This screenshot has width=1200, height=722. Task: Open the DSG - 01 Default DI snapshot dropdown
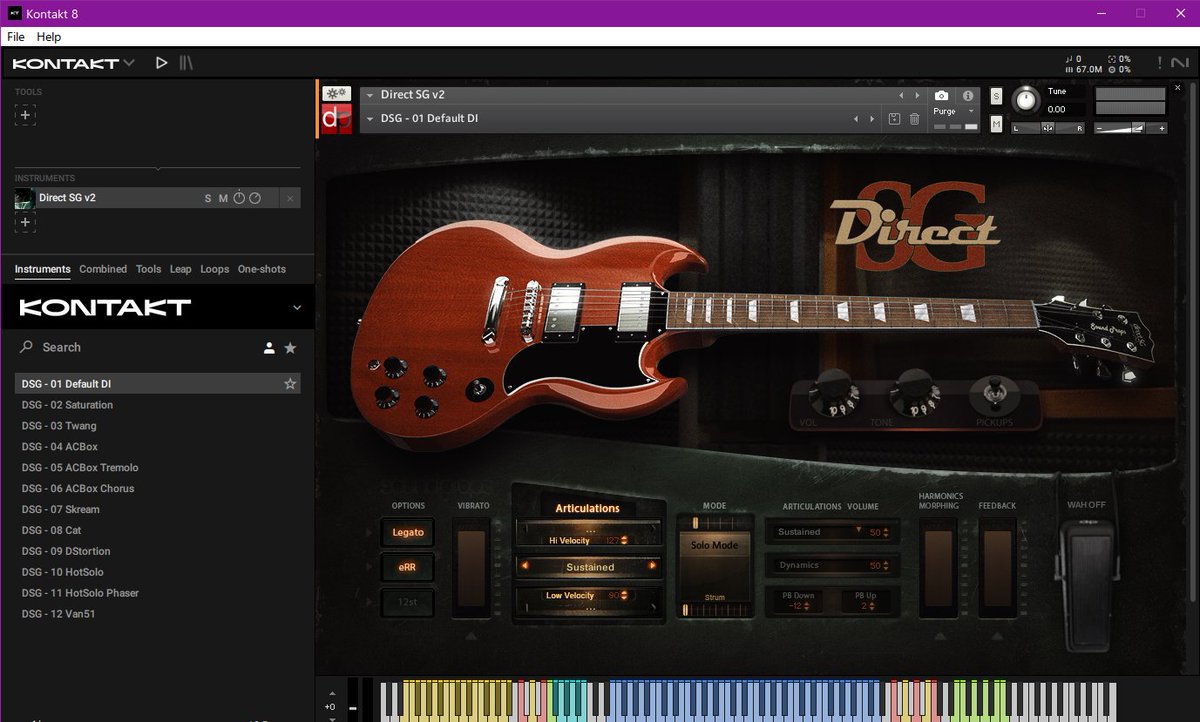(x=370, y=119)
